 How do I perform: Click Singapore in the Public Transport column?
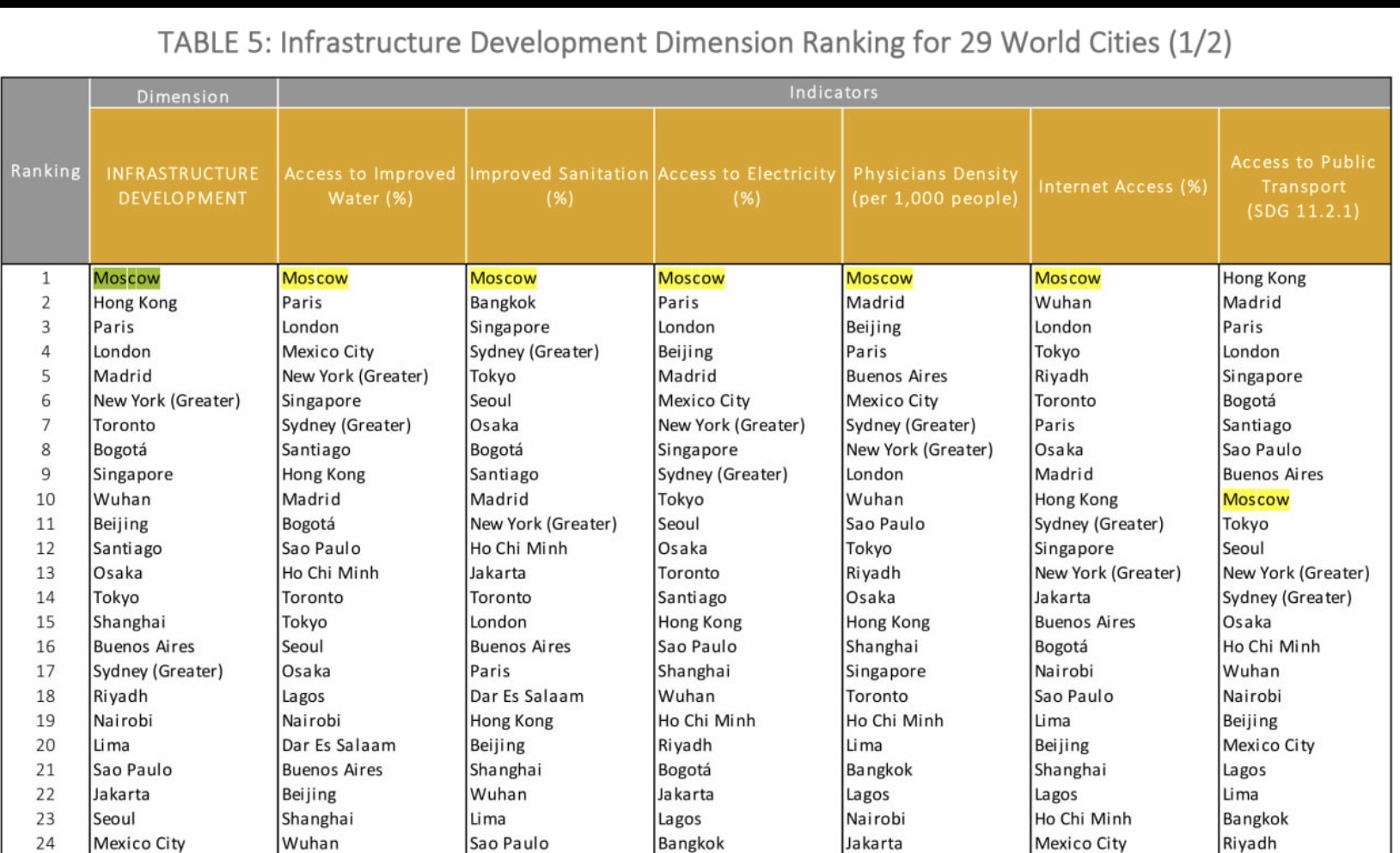click(x=1262, y=376)
